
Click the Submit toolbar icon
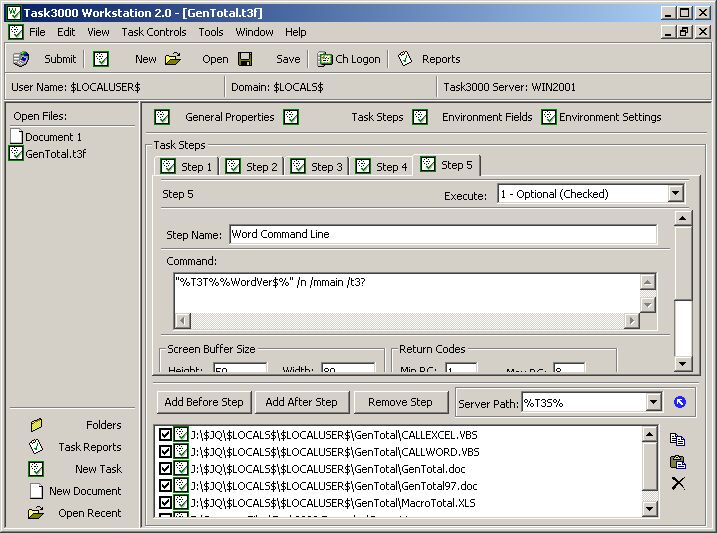(21, 59)
